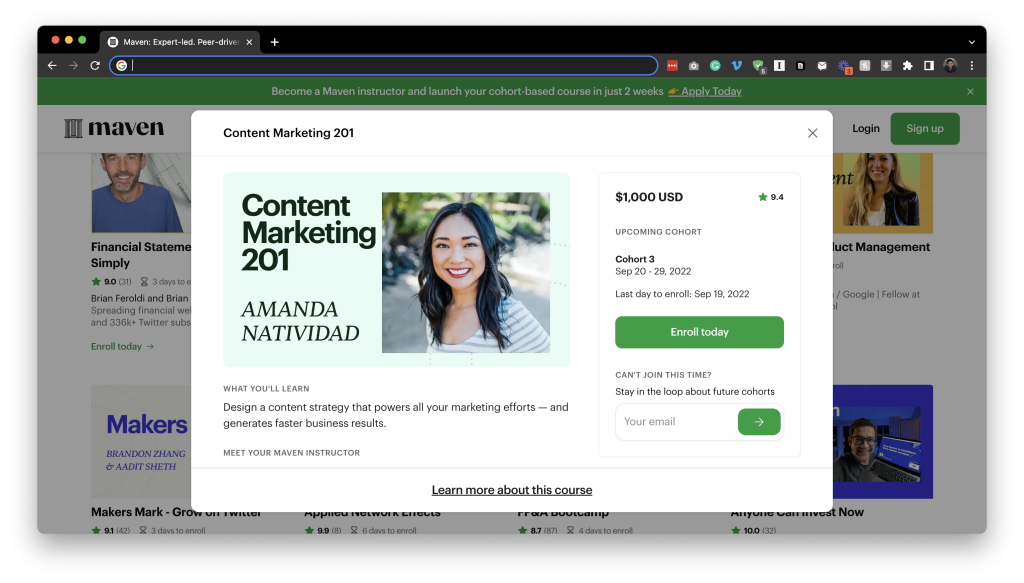Click the Cohort 3 label

click(635, 259)
